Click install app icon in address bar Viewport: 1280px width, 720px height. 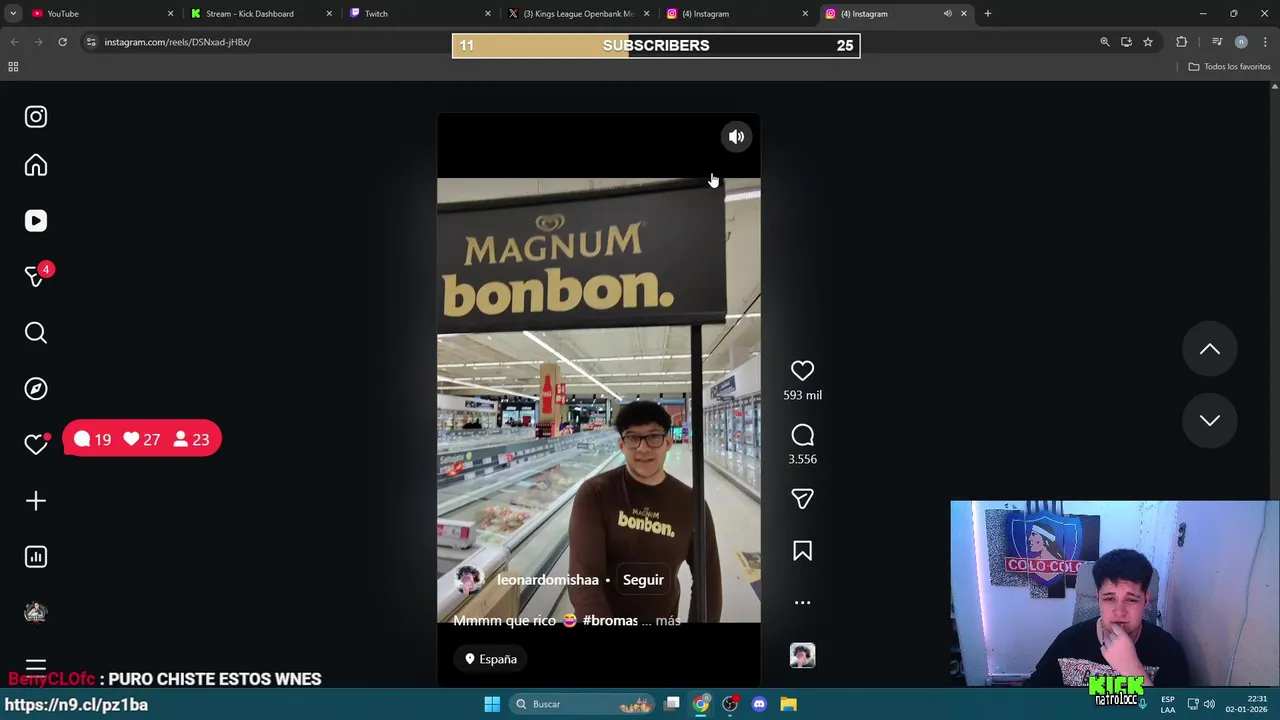[1126, 42]
